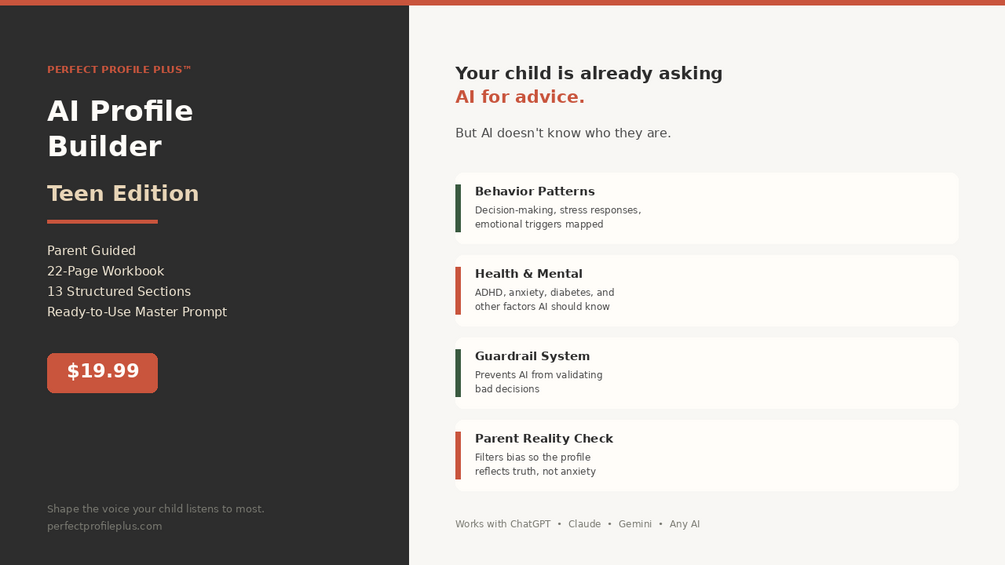Image resolution: width=1005 pixels, height=565 pixels.
Task: Select the Gemini label in the footer
Action: point(635,524)
